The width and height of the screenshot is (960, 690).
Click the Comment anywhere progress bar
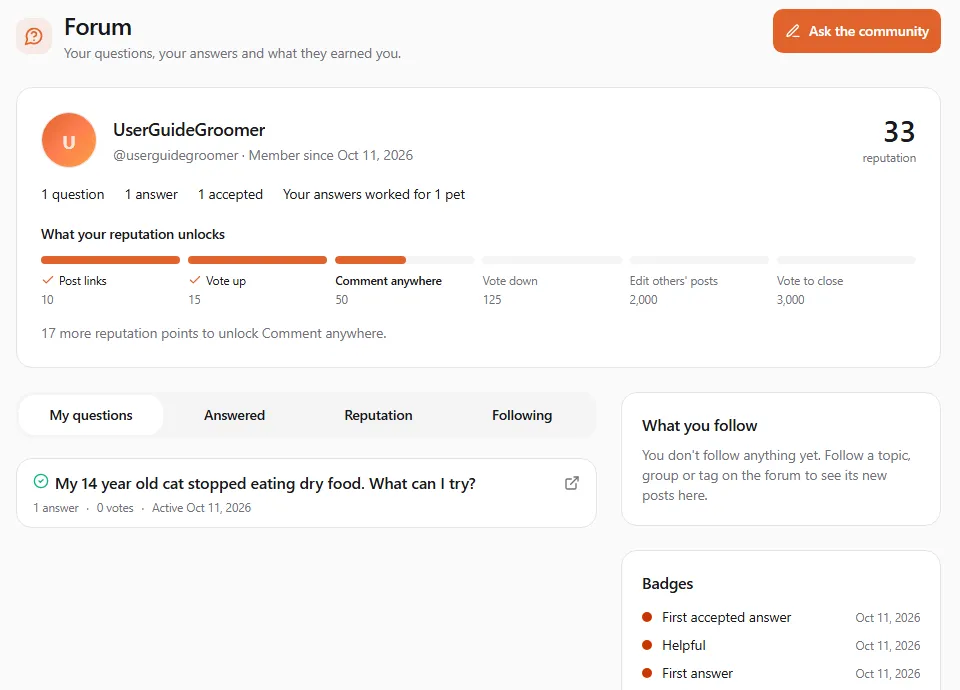pos(405,260)
